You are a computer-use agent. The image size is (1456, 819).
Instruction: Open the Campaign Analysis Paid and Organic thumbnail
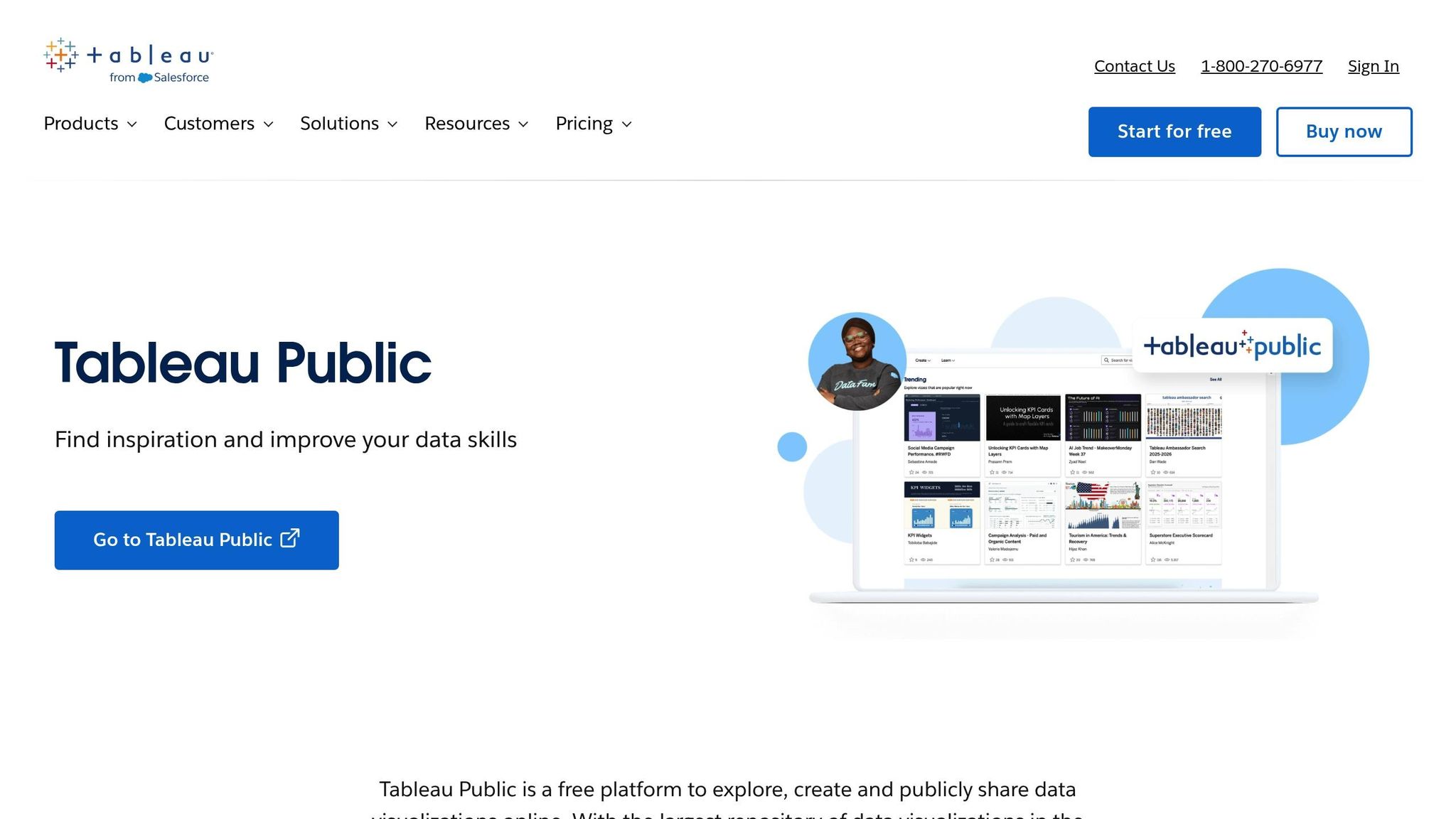[x=1023, y=505]
